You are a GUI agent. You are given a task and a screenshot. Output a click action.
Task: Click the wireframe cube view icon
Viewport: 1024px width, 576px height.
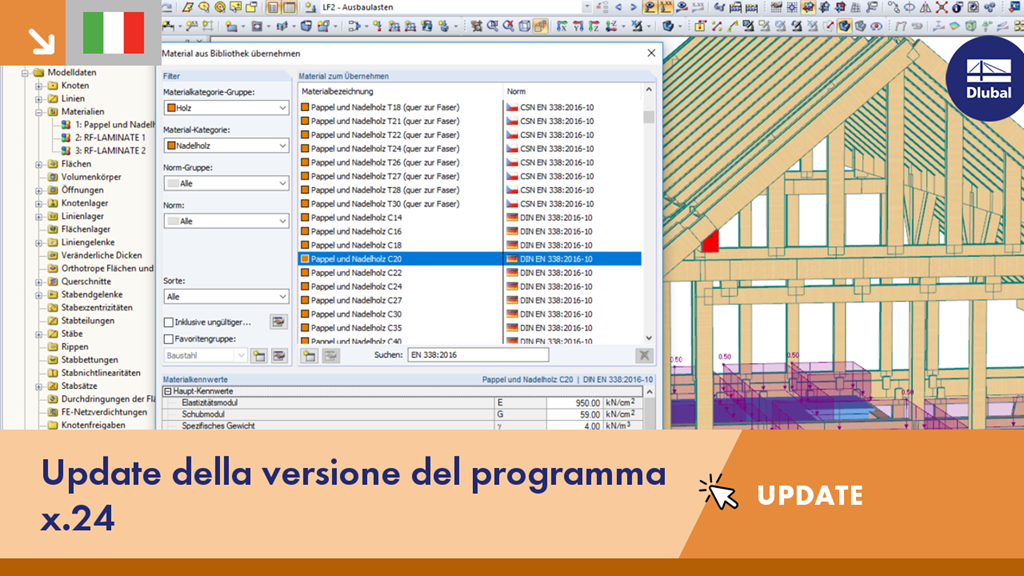point(524,26)
